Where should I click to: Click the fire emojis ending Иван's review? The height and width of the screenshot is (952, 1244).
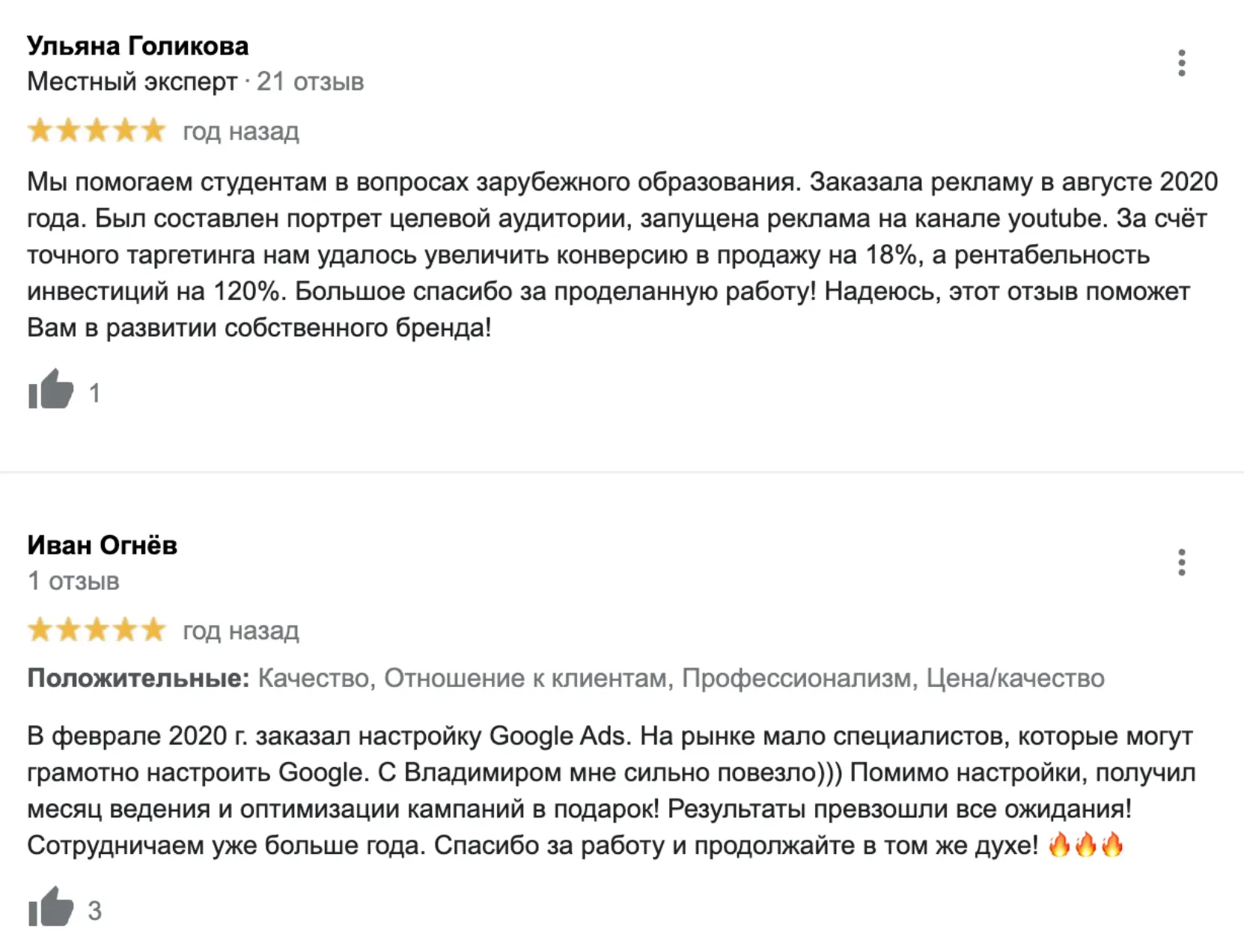[x=1085, y=845]
